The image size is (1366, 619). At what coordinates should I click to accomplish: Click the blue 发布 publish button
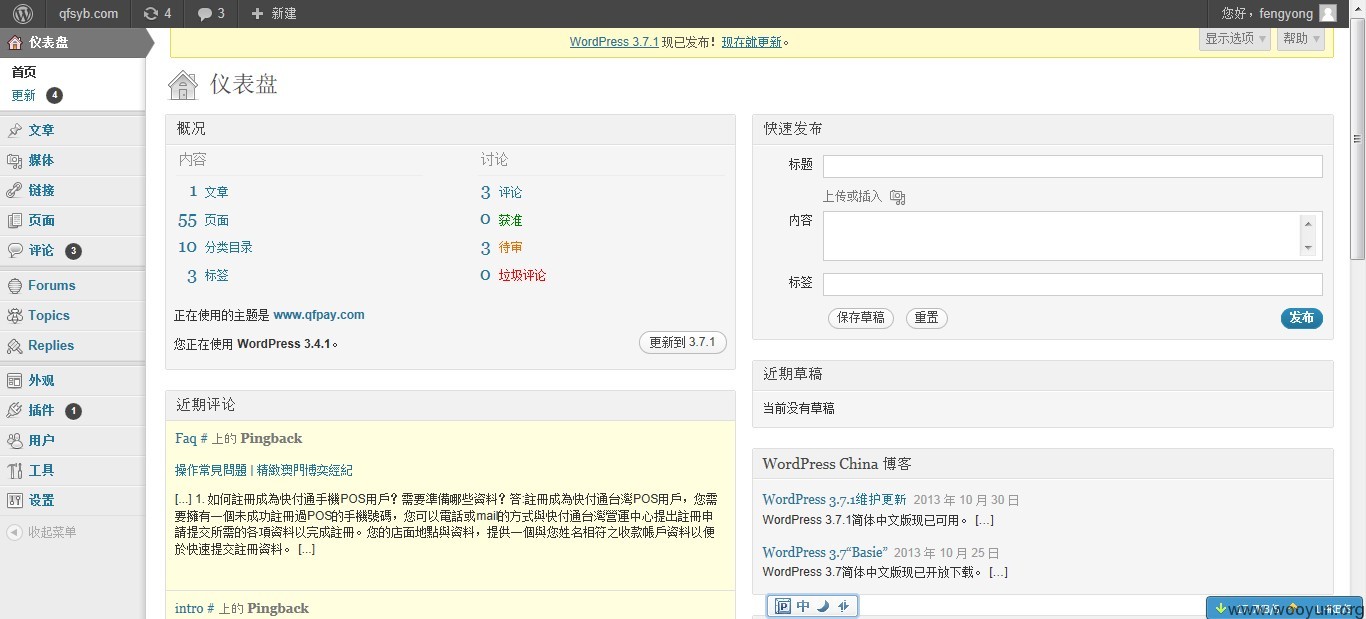pyautogui.click(x=1302, y=318)
